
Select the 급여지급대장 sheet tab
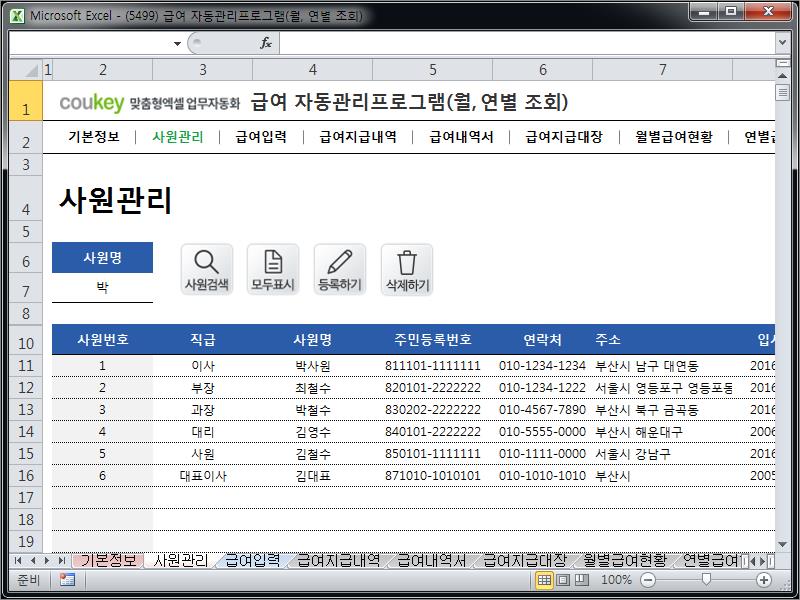(x=524, y=560)
